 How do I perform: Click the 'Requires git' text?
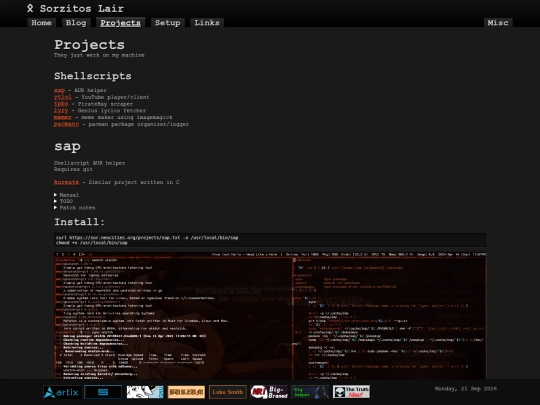[x=73, y=169]
